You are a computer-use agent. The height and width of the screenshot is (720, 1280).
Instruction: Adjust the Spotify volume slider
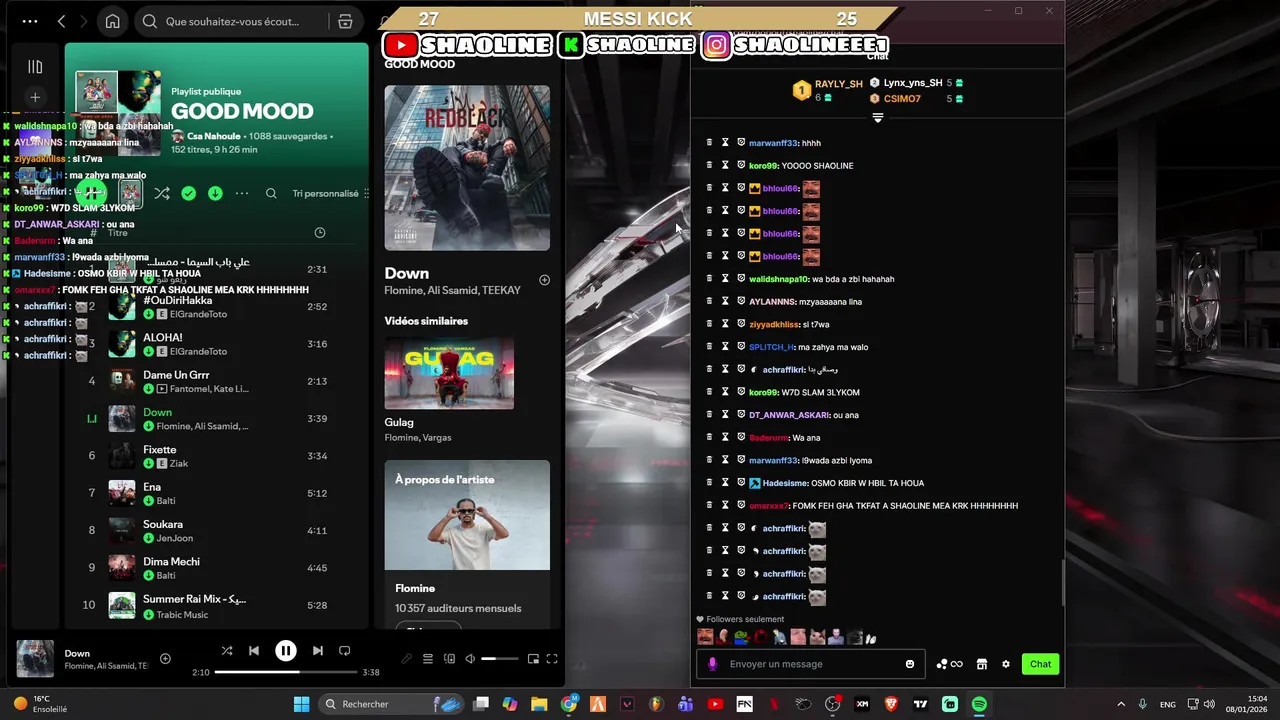500,659
